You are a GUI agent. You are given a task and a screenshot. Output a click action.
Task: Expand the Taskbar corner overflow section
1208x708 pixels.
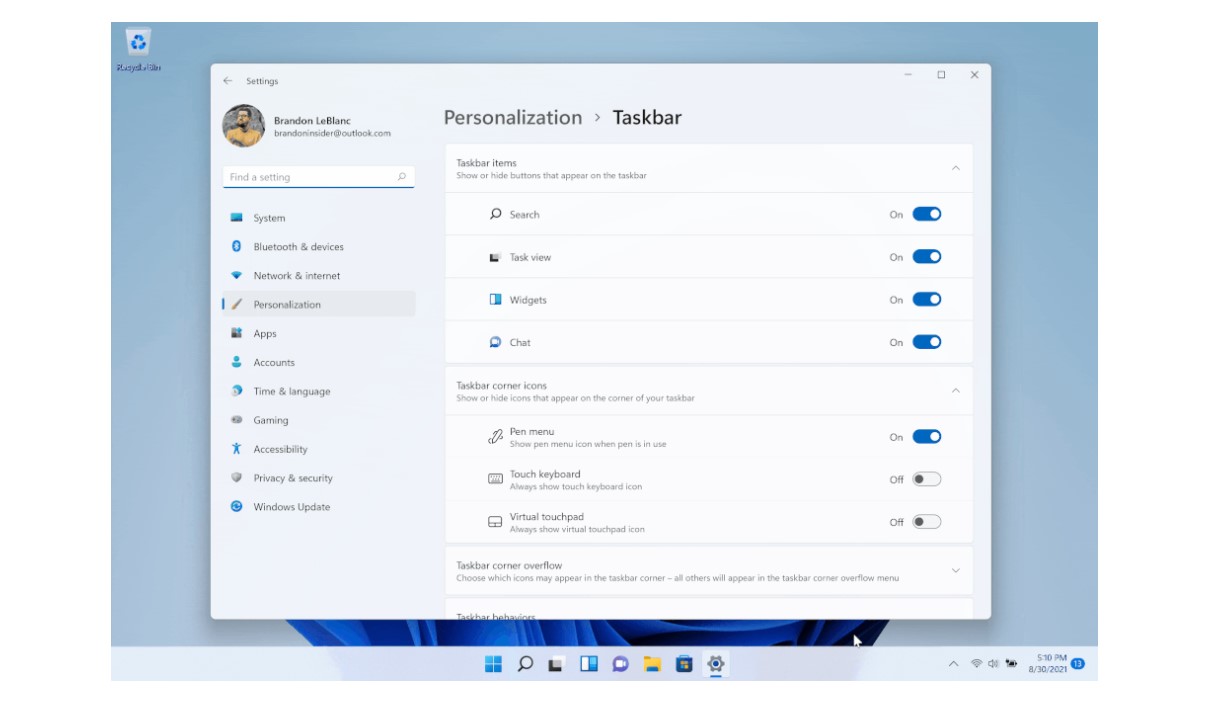[955, 571]
